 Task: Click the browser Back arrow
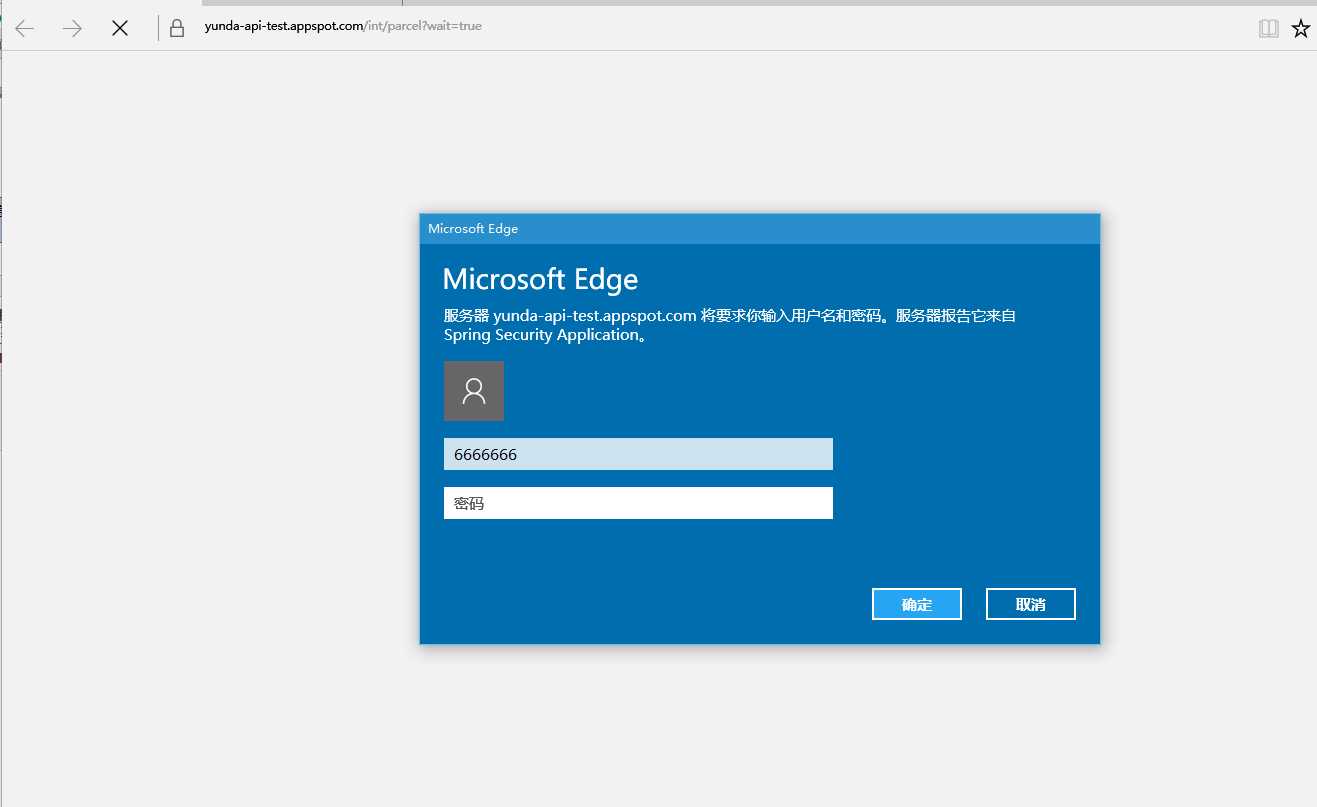tap(24, 29)
